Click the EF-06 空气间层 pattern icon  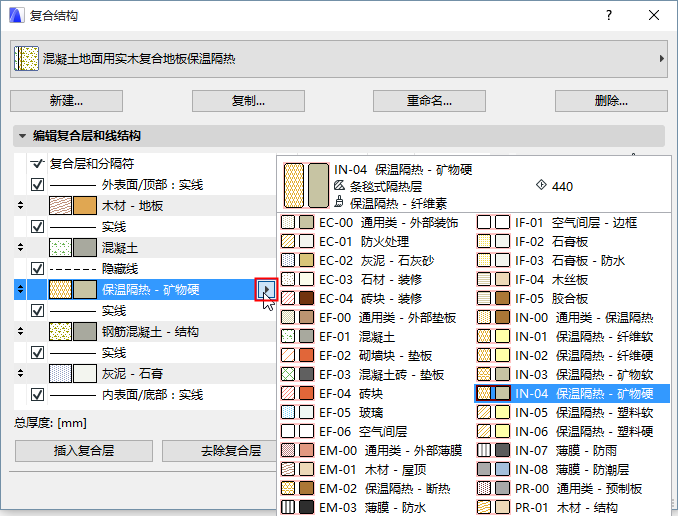point(288,432)
